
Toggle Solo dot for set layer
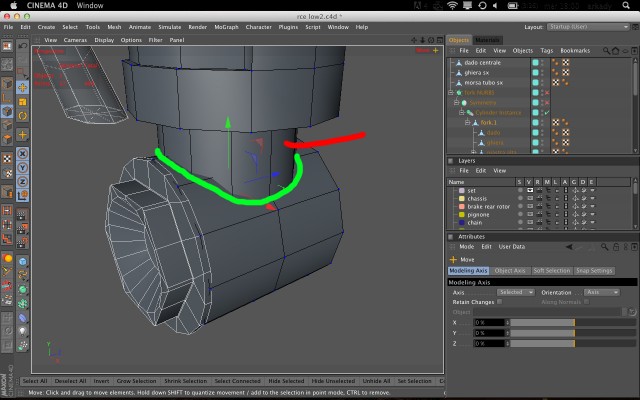[520, 190]
